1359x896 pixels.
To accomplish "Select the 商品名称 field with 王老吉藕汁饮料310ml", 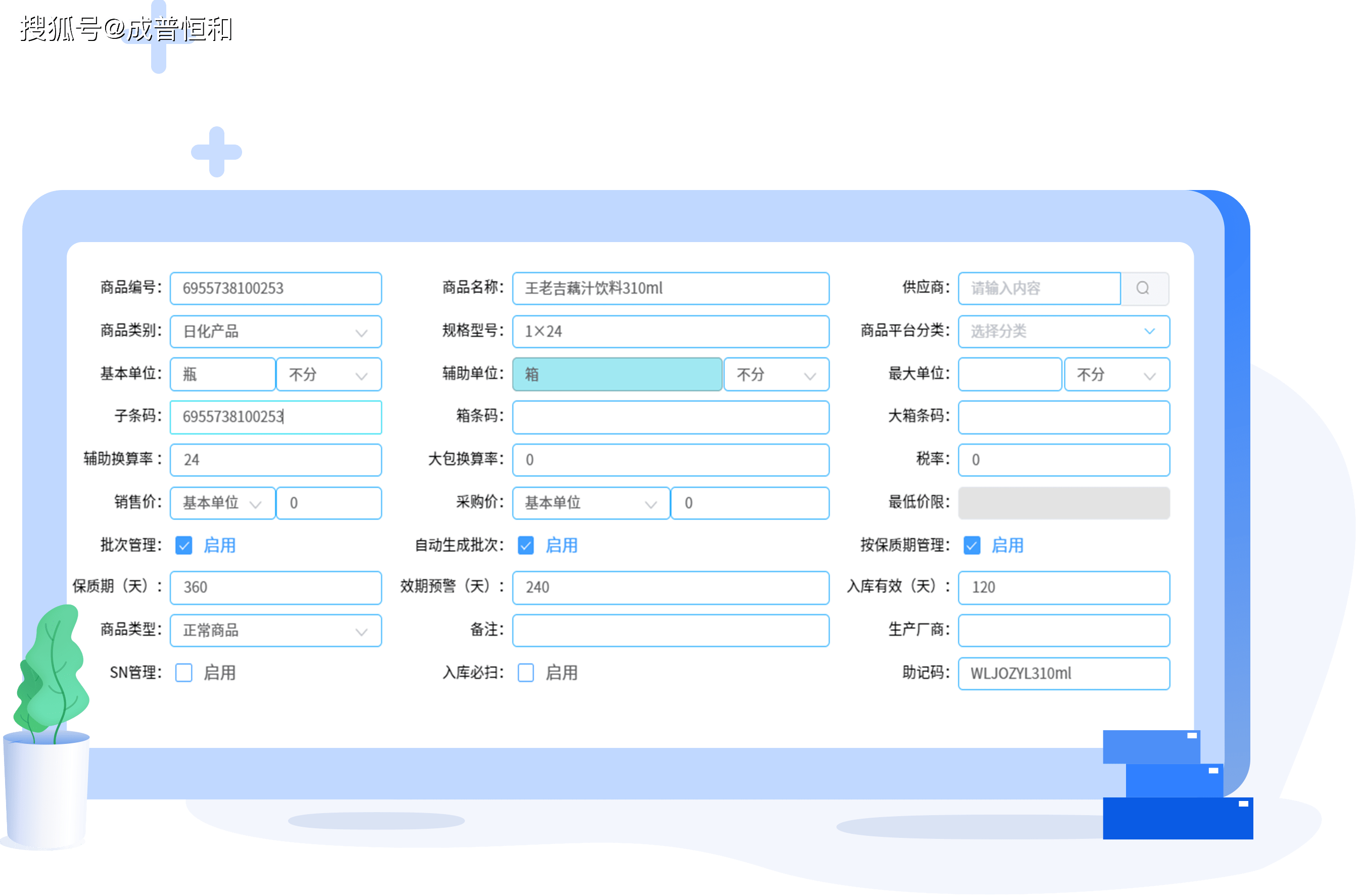I will 670,289.
